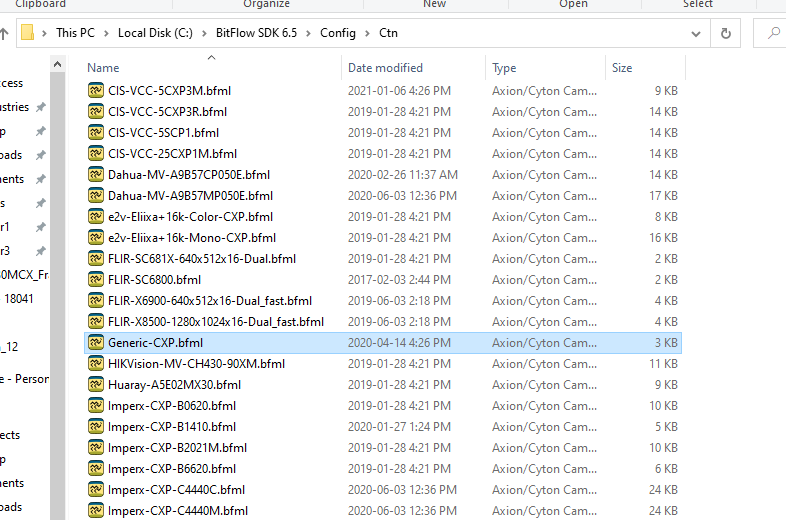Click the CIS-VCC-25CXP1M.bfml file icon
The width and height of the screenshot is (786, 520).
click(x=96, y=154)
